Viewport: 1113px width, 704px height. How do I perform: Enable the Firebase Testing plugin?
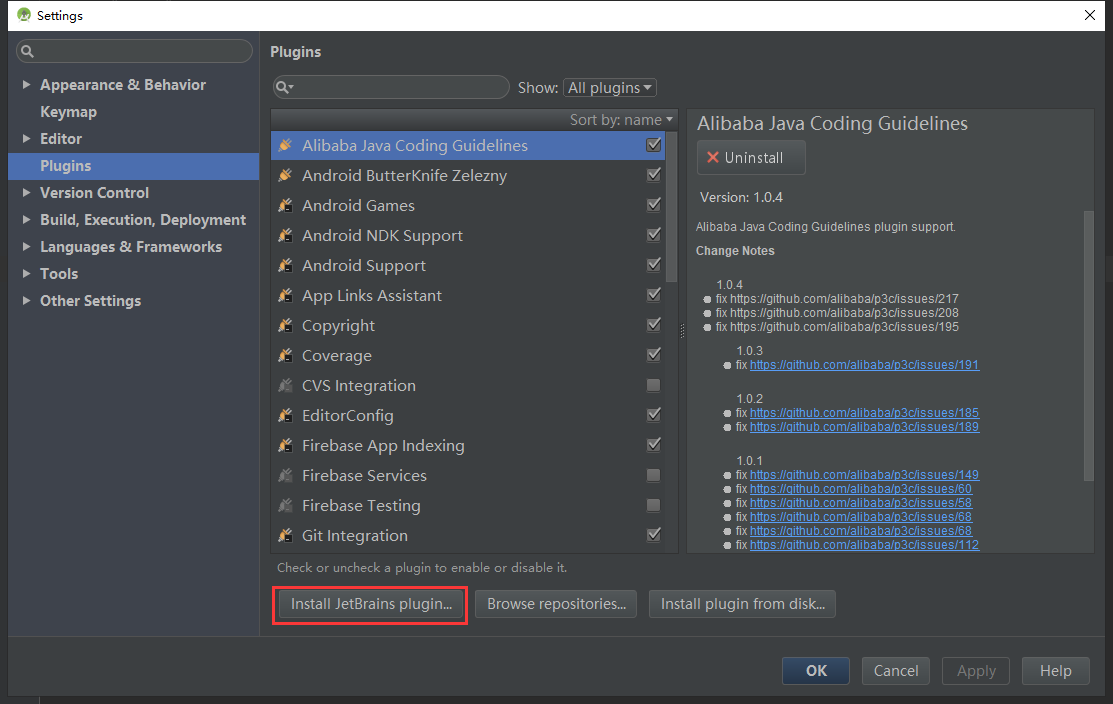(x=654, y=505)
